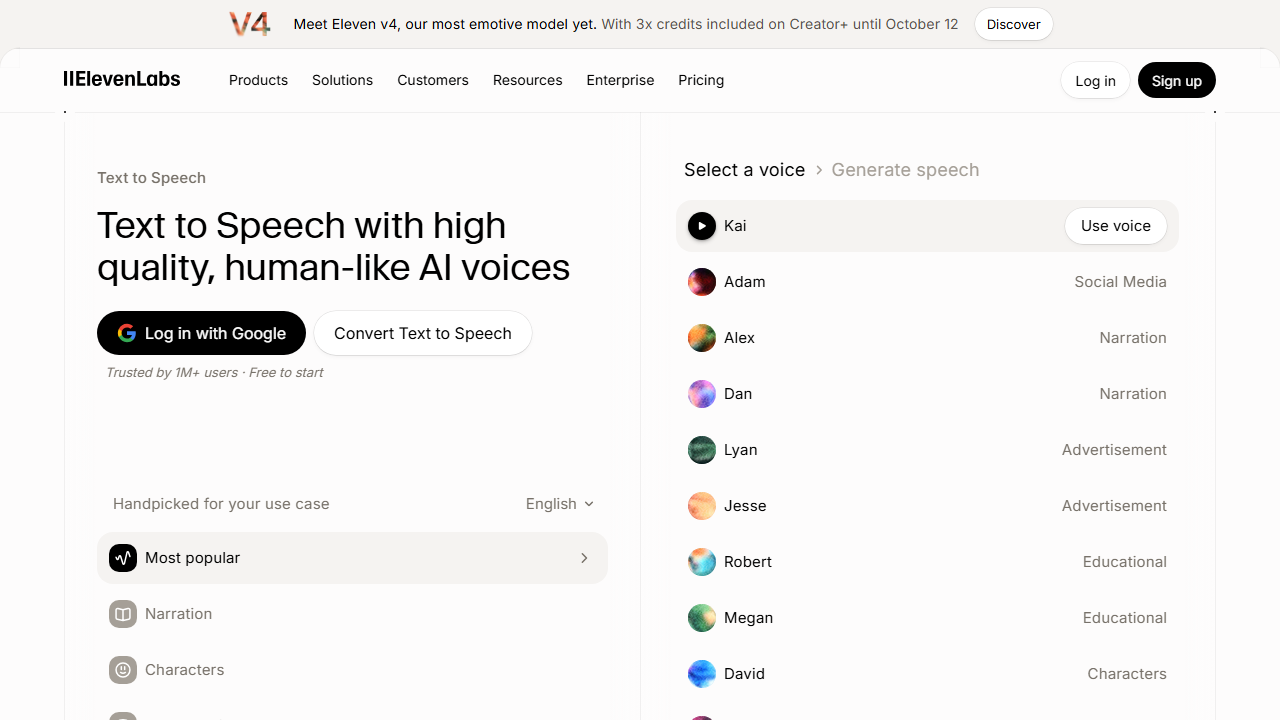This screenshot has height=720, width=1280.
Task: Click Characters tag beside David
Action: (1127, 674)
